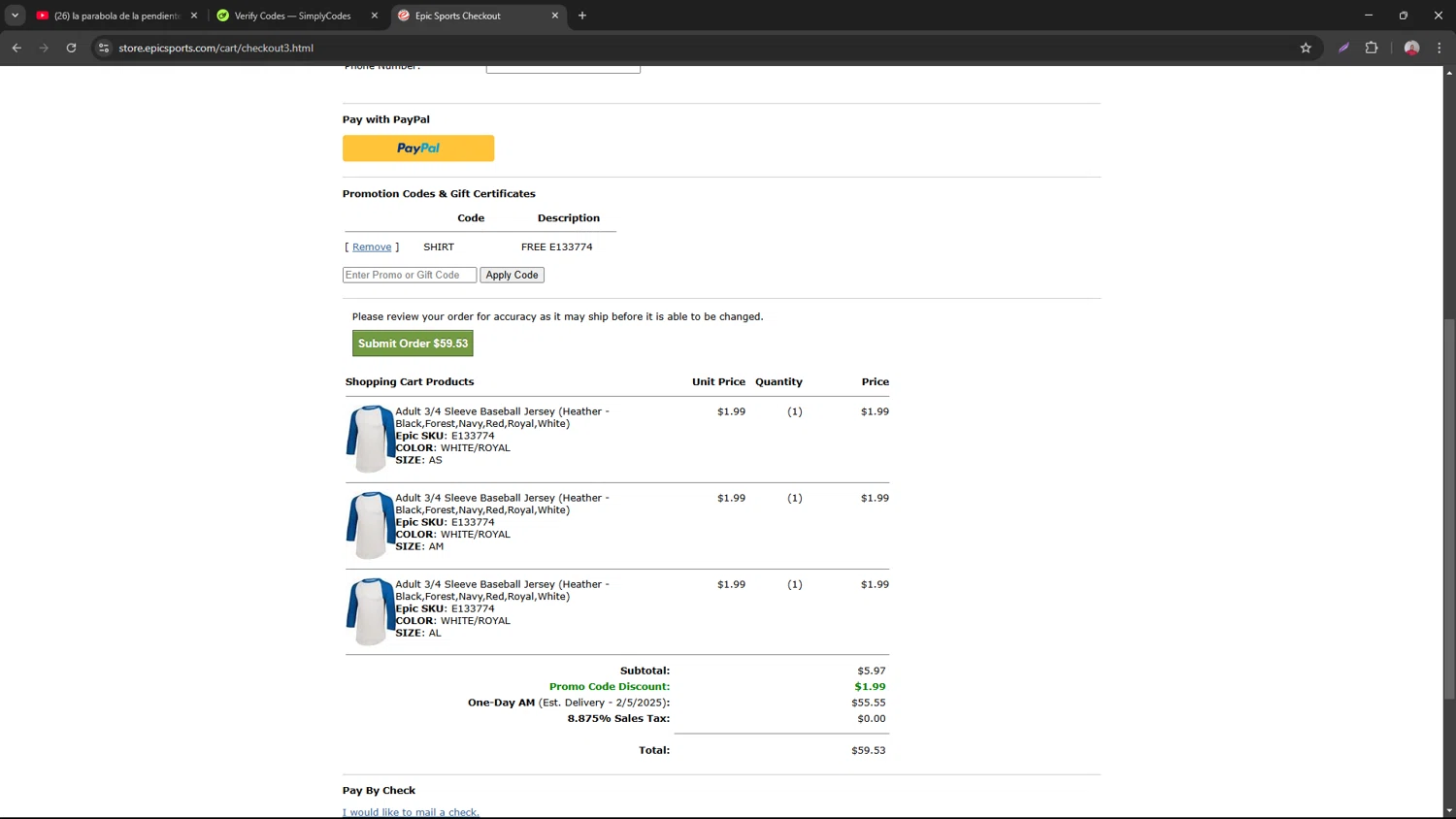Viewport: 1456px width, 819px height.
Task: Bookmark this page with the star icon
Action: click(1306, 48)
